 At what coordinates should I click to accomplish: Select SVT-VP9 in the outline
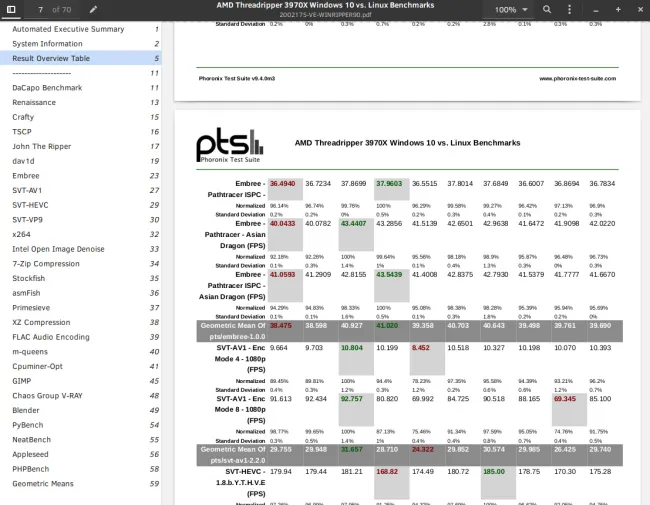point(80,220)
